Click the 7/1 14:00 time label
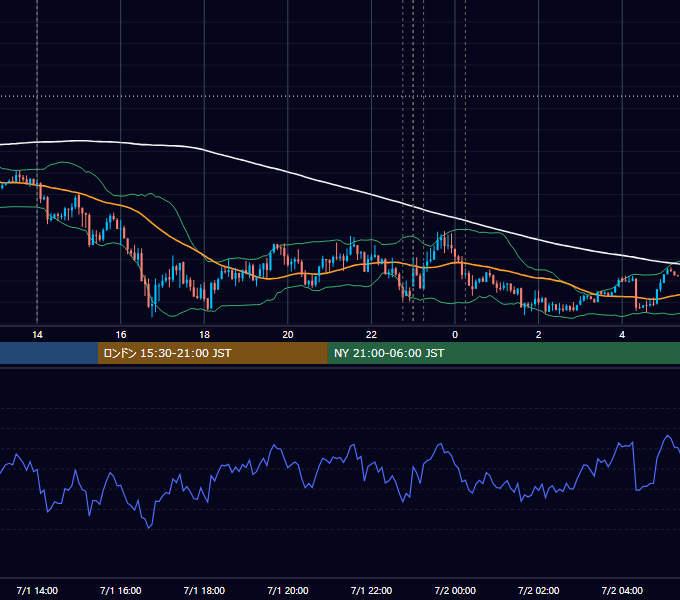The height and width of the screenshot is (600, 680). point(37,590)
